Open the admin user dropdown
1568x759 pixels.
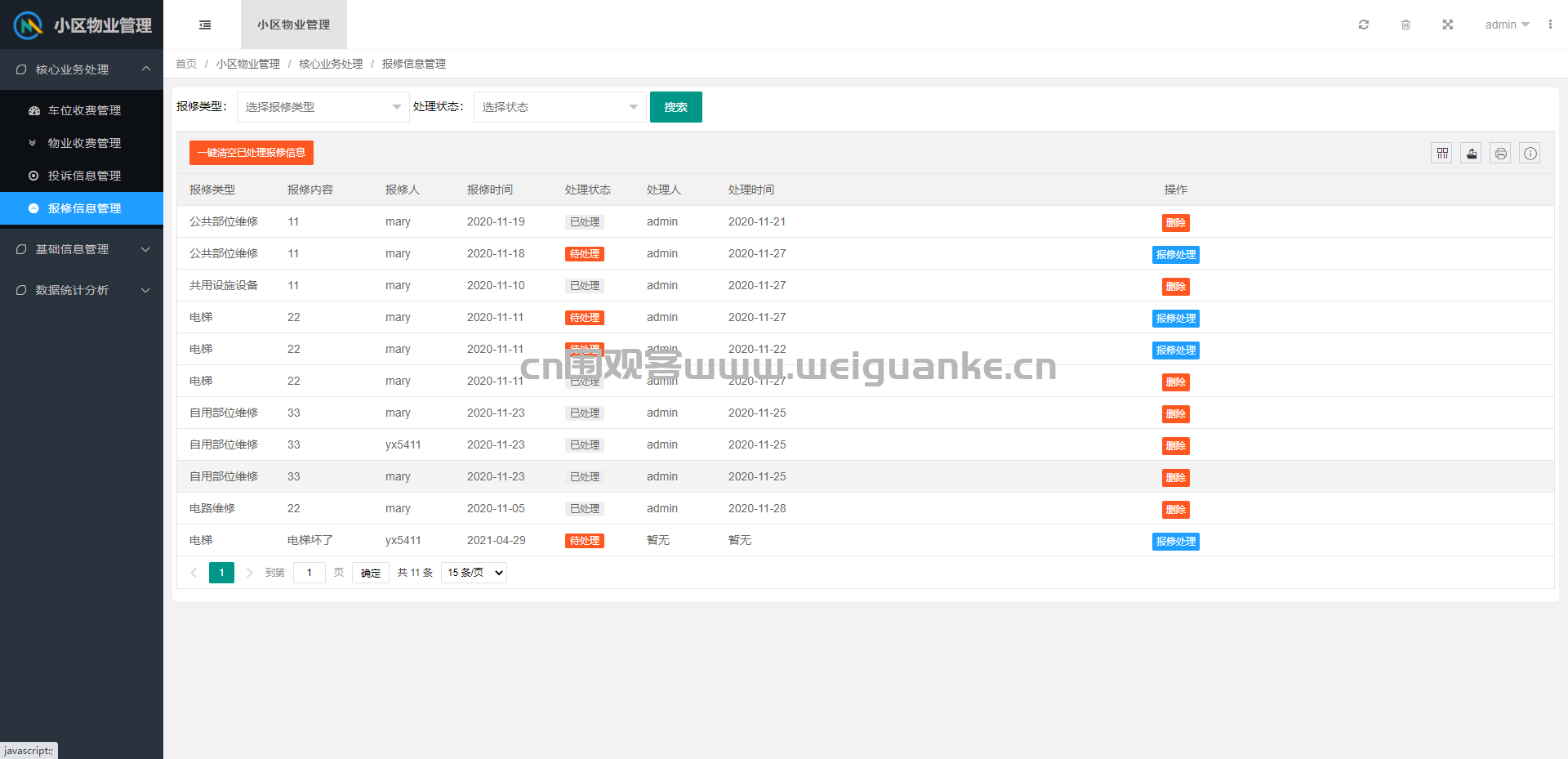(1508, 25)
